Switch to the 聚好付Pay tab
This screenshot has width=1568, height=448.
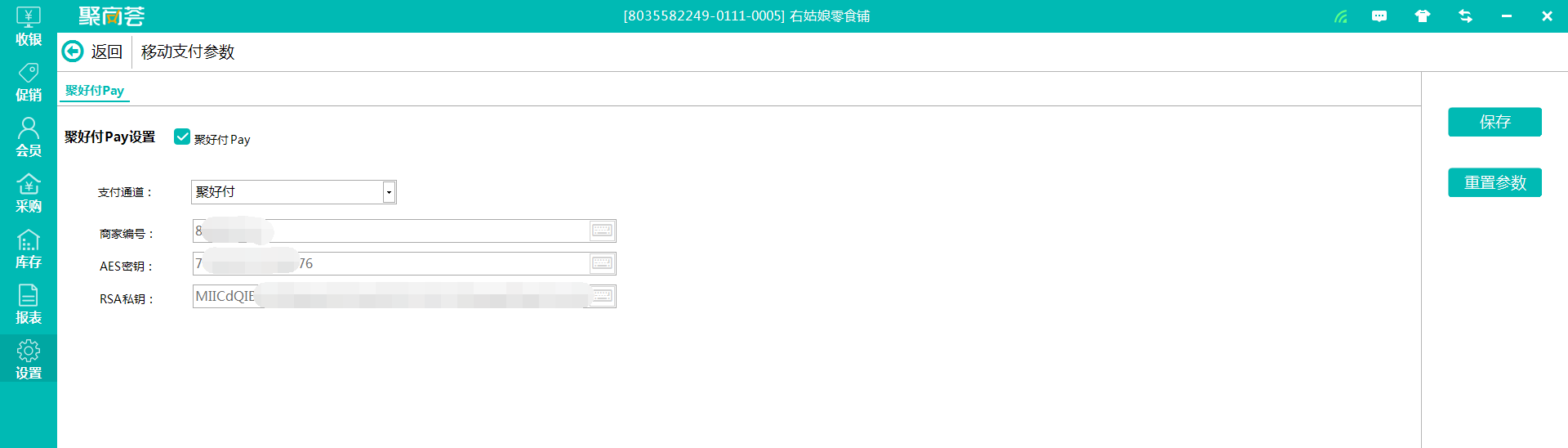click(x=95, y=91)
